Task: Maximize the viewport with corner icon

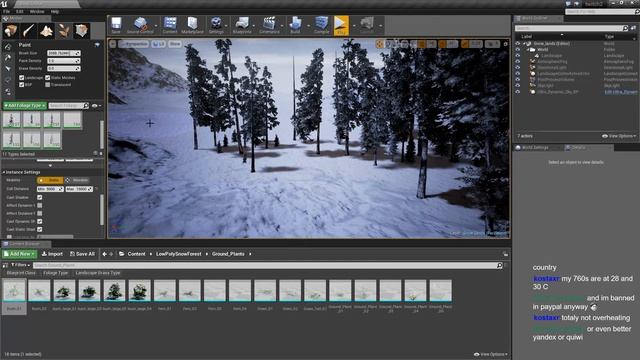Action: point(505,44)
